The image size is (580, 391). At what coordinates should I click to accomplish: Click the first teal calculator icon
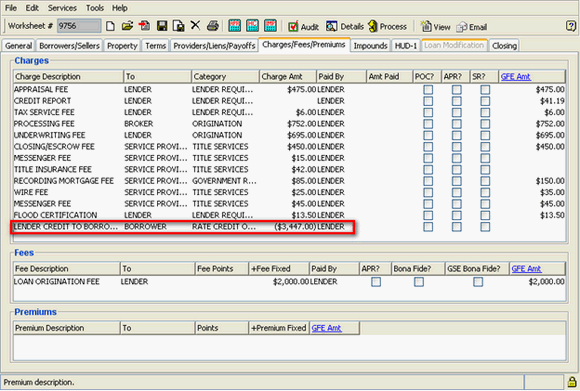pos(235,26)
